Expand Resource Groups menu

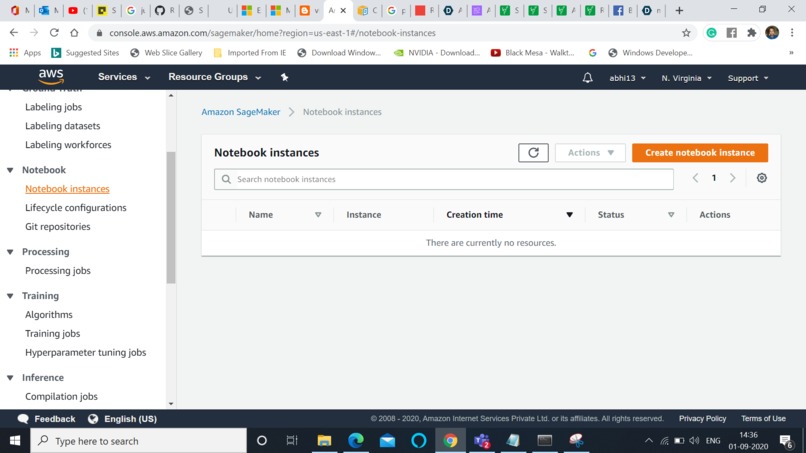click(214, 77)
